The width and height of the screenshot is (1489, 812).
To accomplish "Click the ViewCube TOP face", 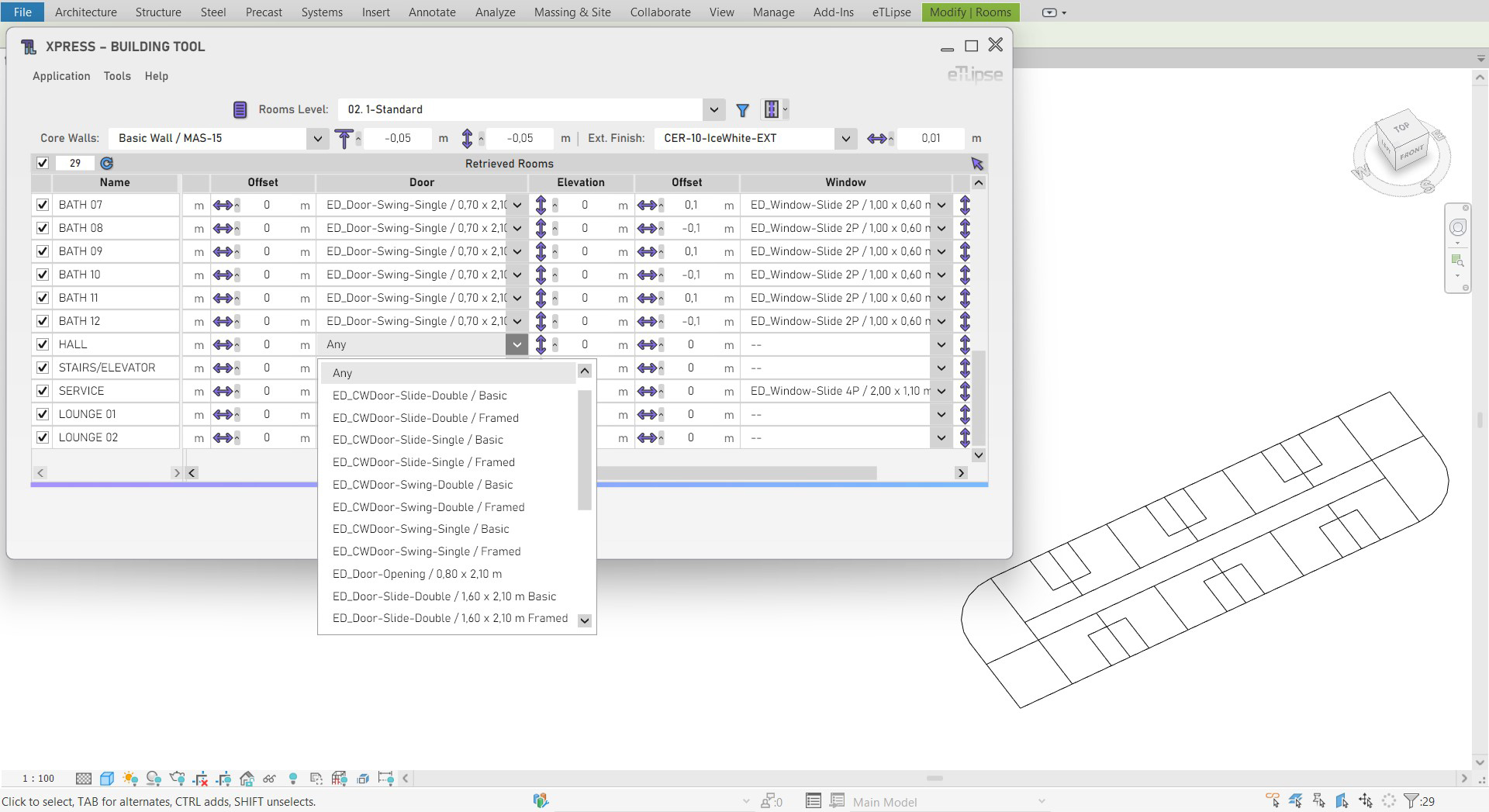I will coord(1401,128).
